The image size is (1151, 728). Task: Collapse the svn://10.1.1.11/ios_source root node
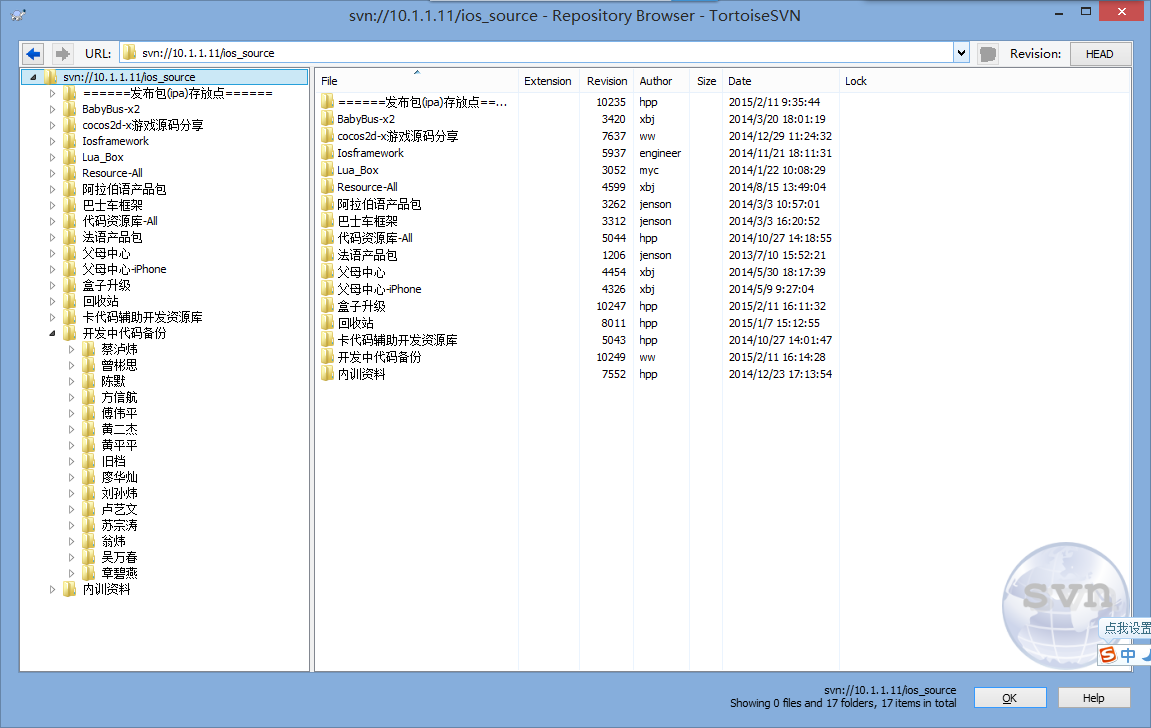pyautogui.click(x=33, y=77)
